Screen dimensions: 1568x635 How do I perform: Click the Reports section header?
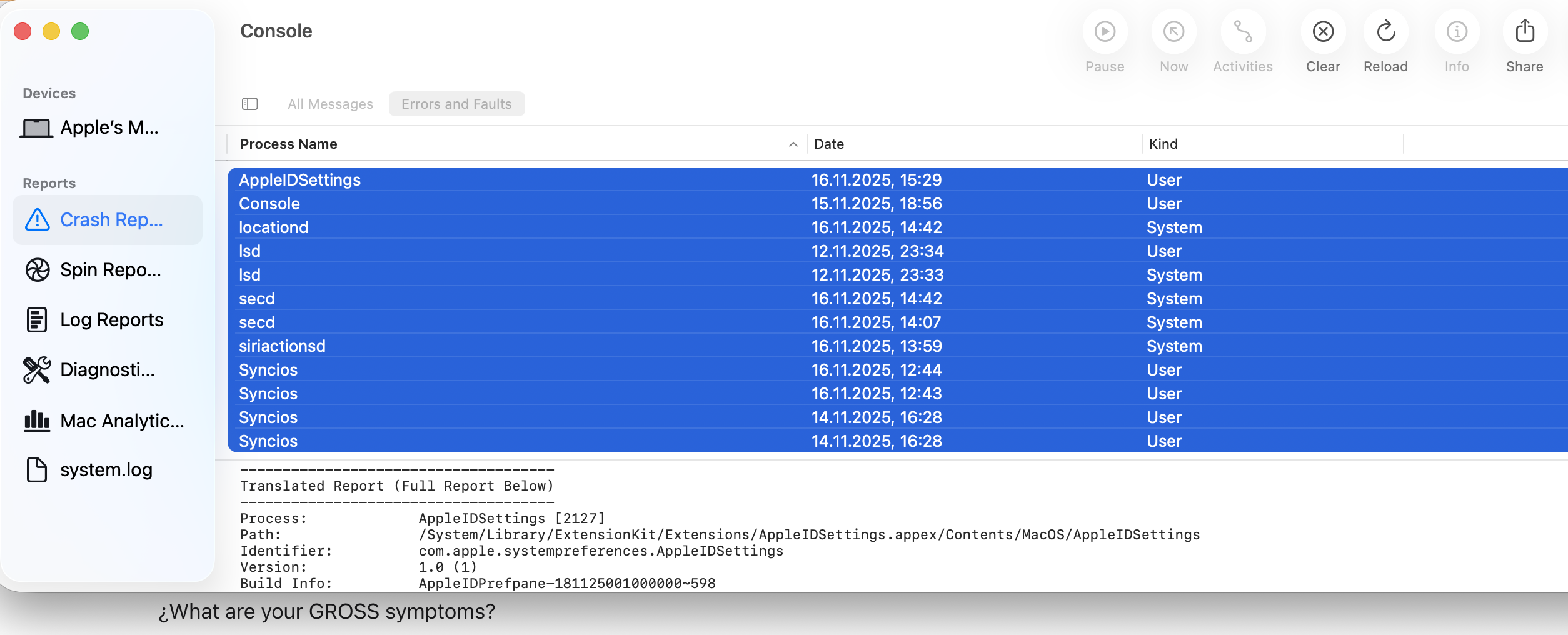49,183
